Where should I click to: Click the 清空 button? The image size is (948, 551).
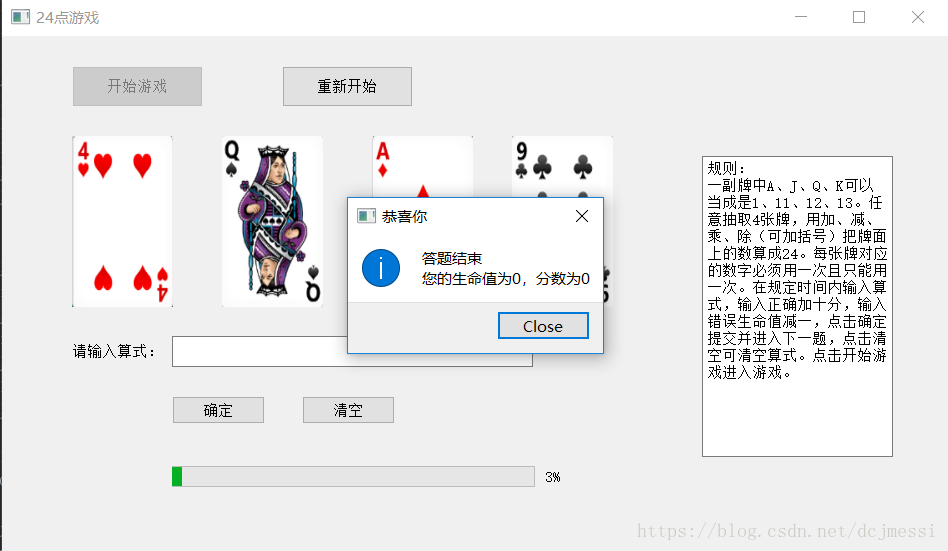pos(348,410)
